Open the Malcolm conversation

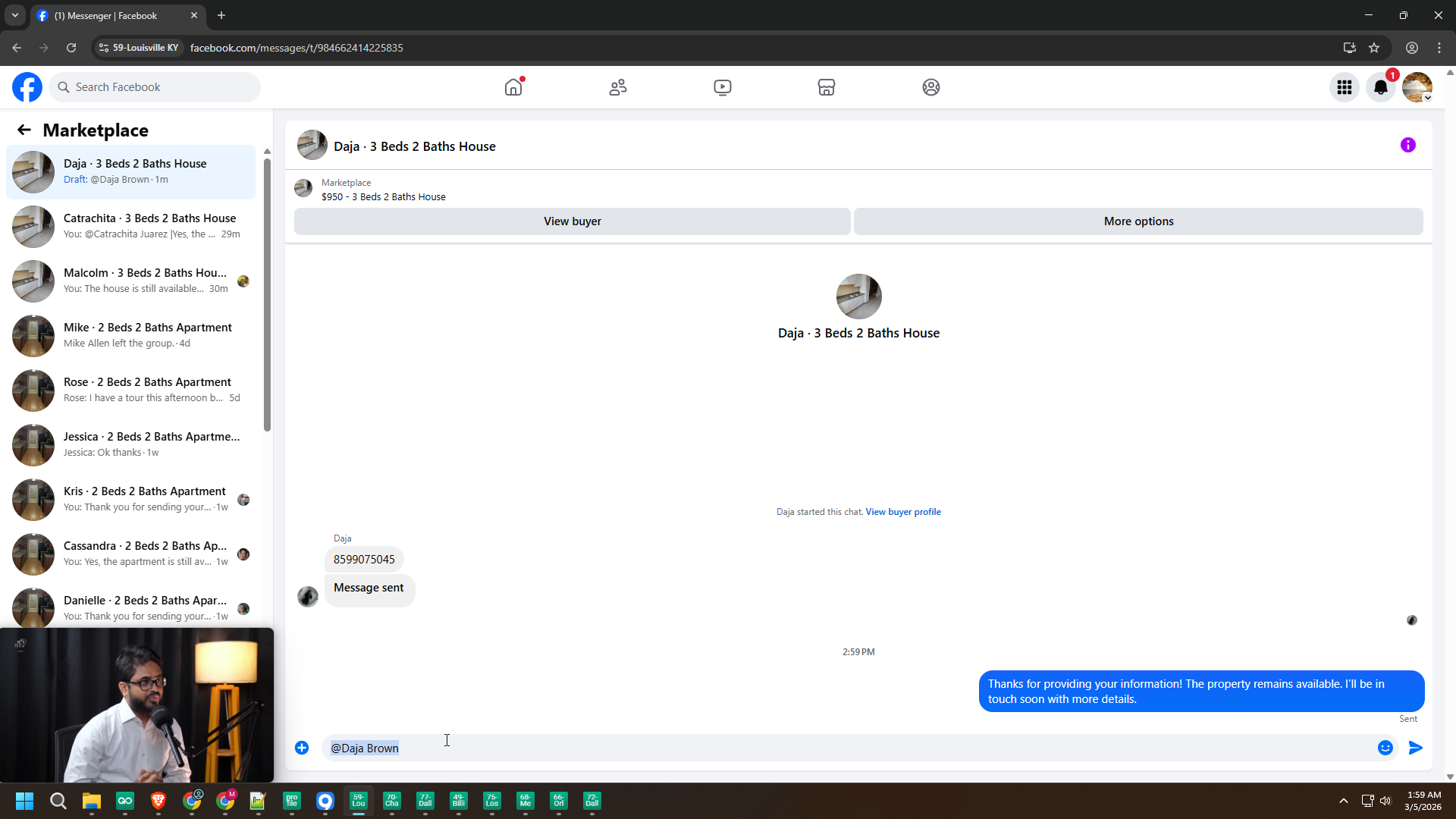coord(131,281)
